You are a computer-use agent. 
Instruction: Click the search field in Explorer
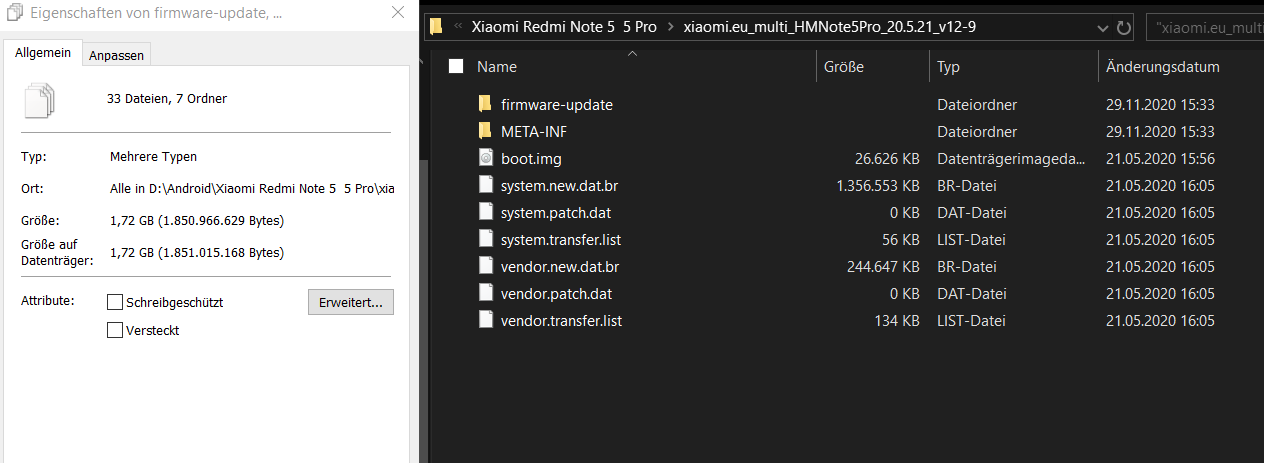coord(1205,27)
